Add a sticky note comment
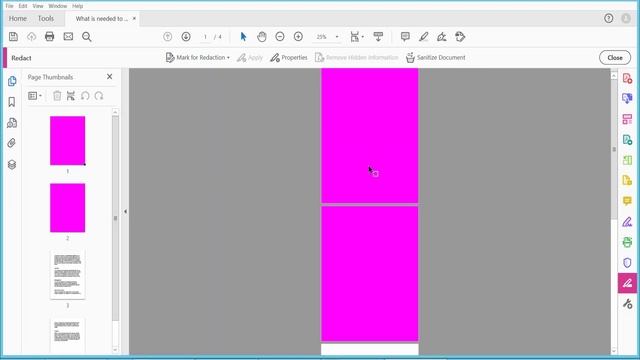The width and height of the screenshot is (640, 360). click(x=405, y=37)
